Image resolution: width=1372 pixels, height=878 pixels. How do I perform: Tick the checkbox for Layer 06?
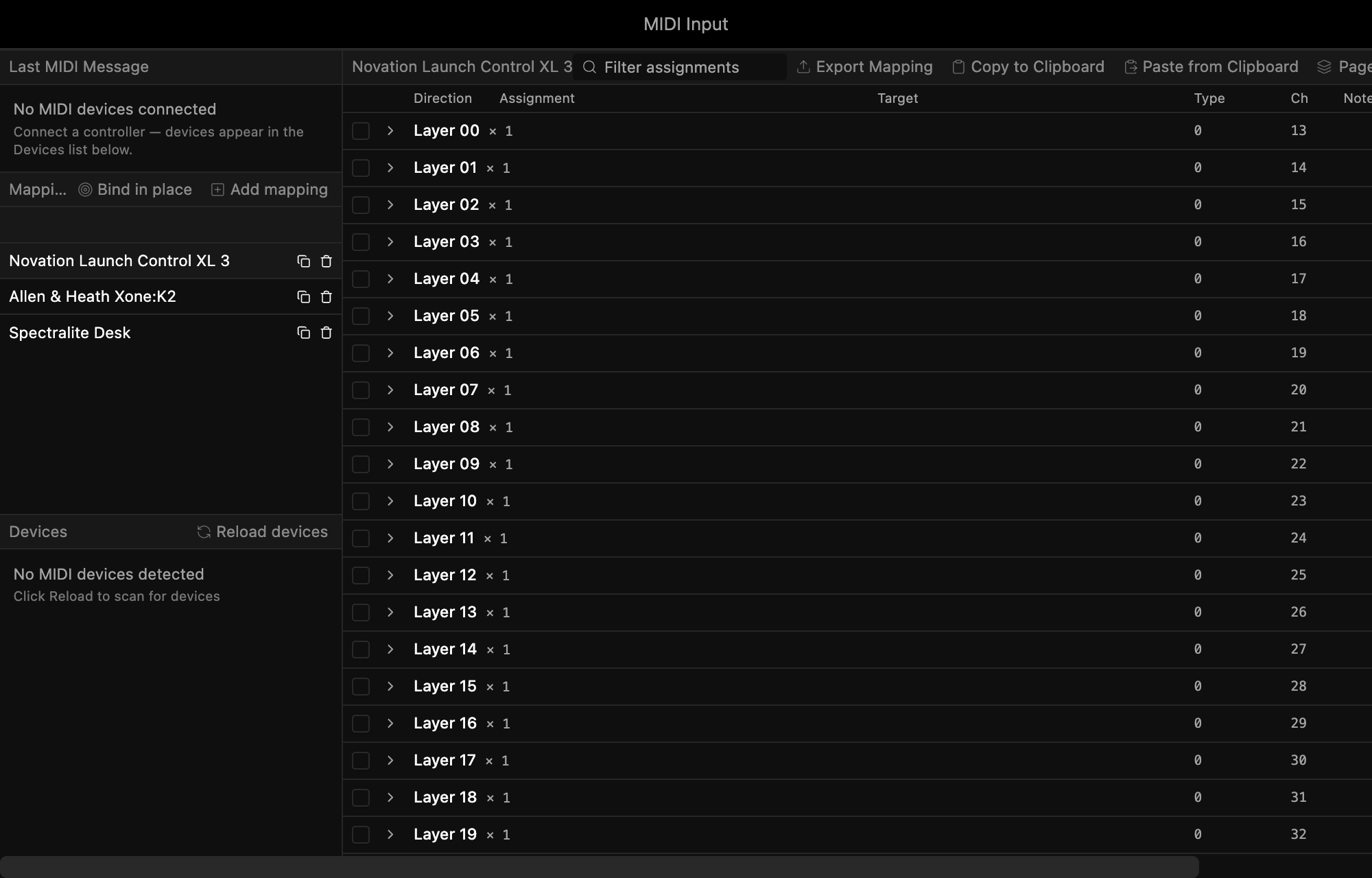click(361, 353)
